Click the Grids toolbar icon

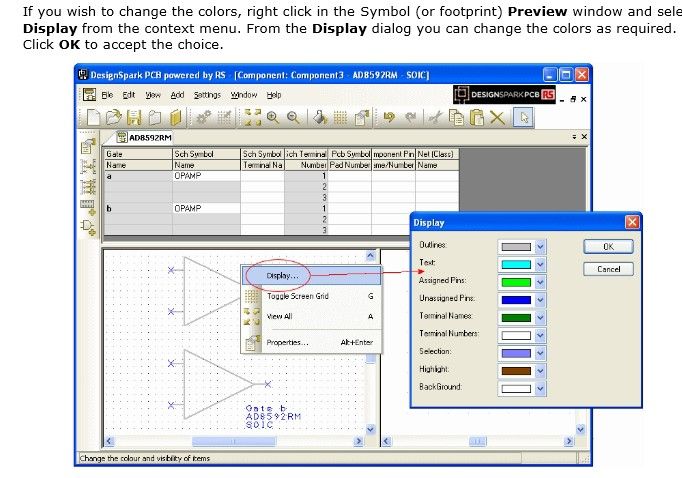click(x=340, y=117)
